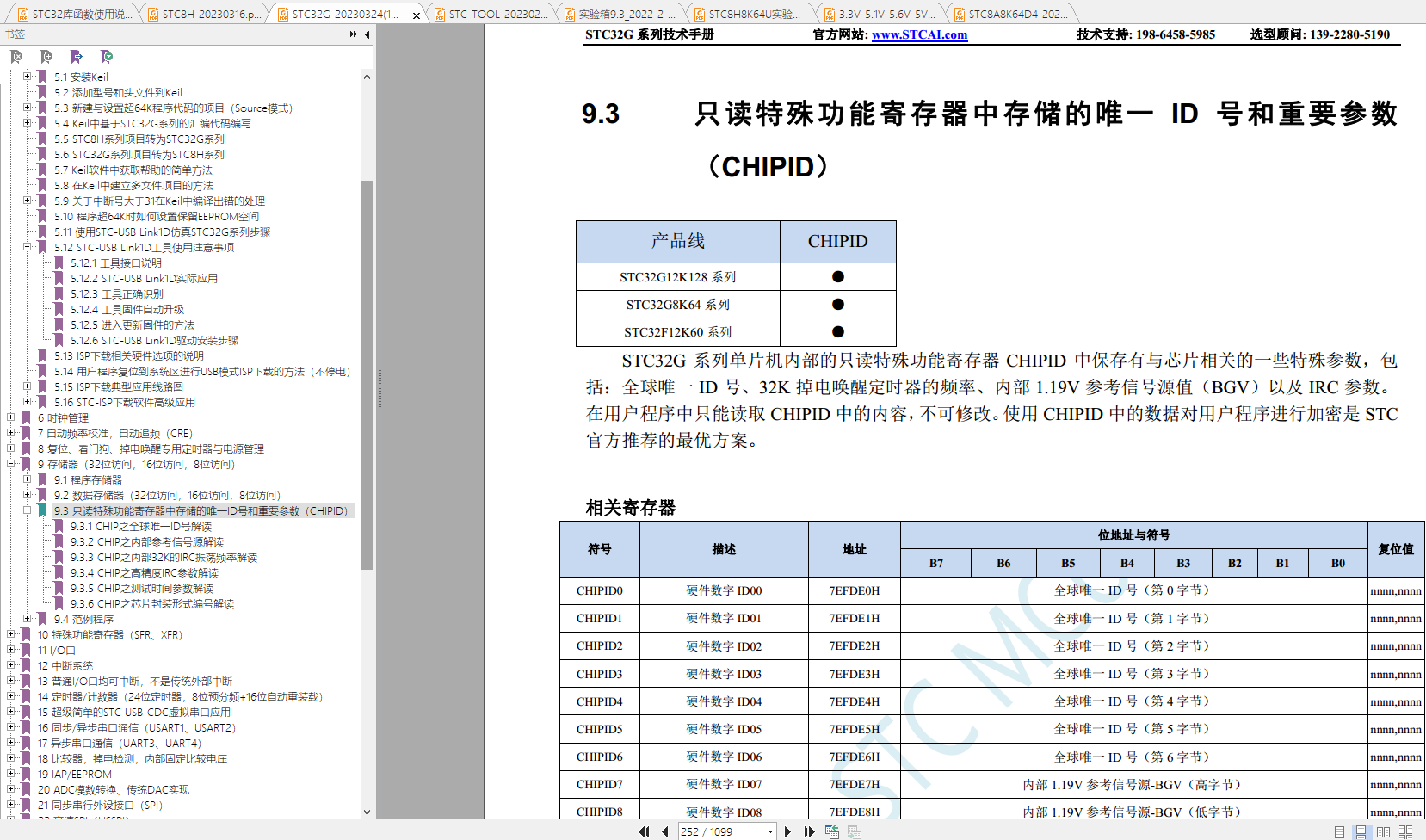Open bookmark 9.3.6 芯片封装形式编号解读
Viewport: 1426px width, 840px height.
pyautogui.click(x=152, y=603)
